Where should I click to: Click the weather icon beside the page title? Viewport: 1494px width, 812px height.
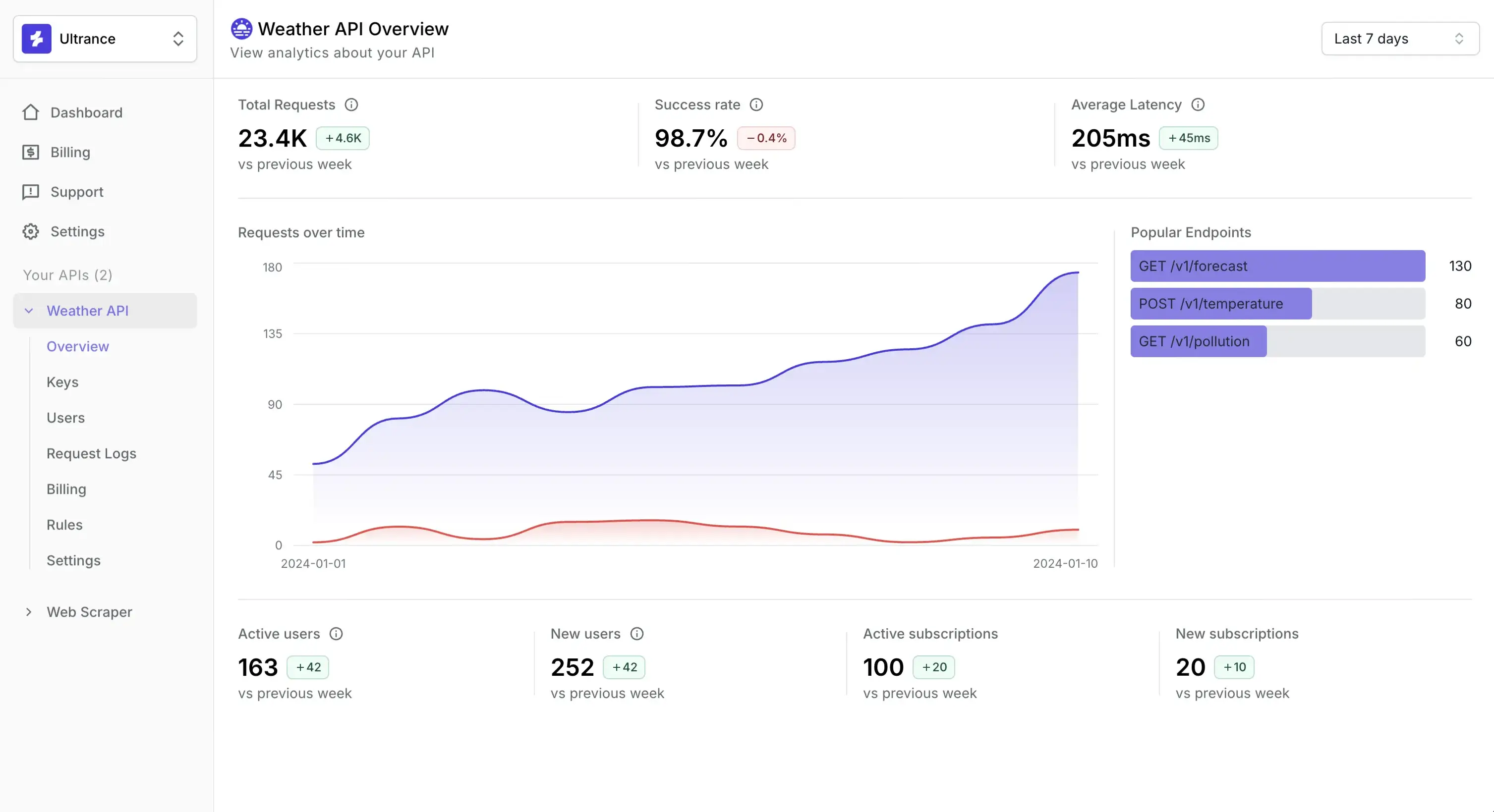(241, 28)
